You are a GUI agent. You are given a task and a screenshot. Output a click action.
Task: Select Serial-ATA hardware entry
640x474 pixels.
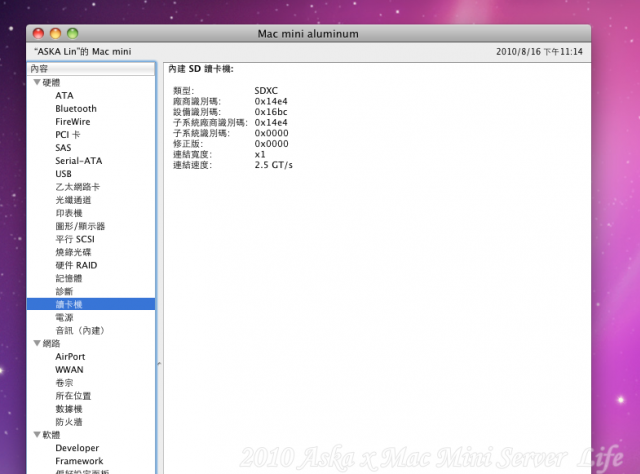click(78, 161)
